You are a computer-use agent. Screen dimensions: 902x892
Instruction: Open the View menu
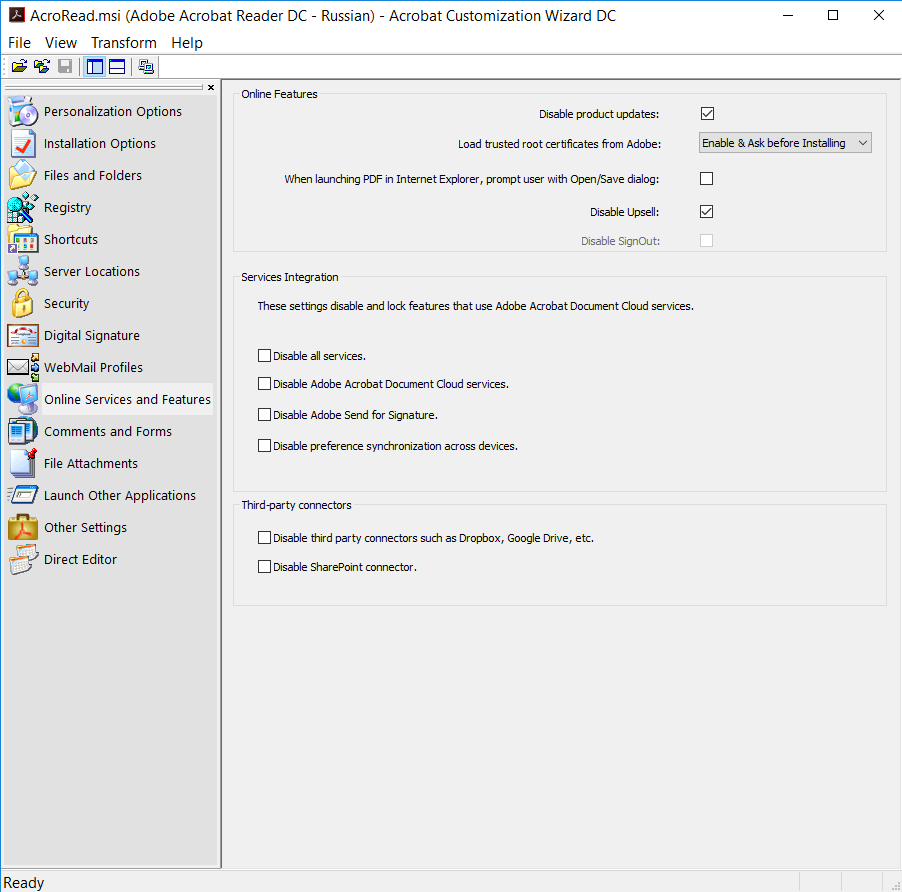pyautogui.click(x=61, y=43)
